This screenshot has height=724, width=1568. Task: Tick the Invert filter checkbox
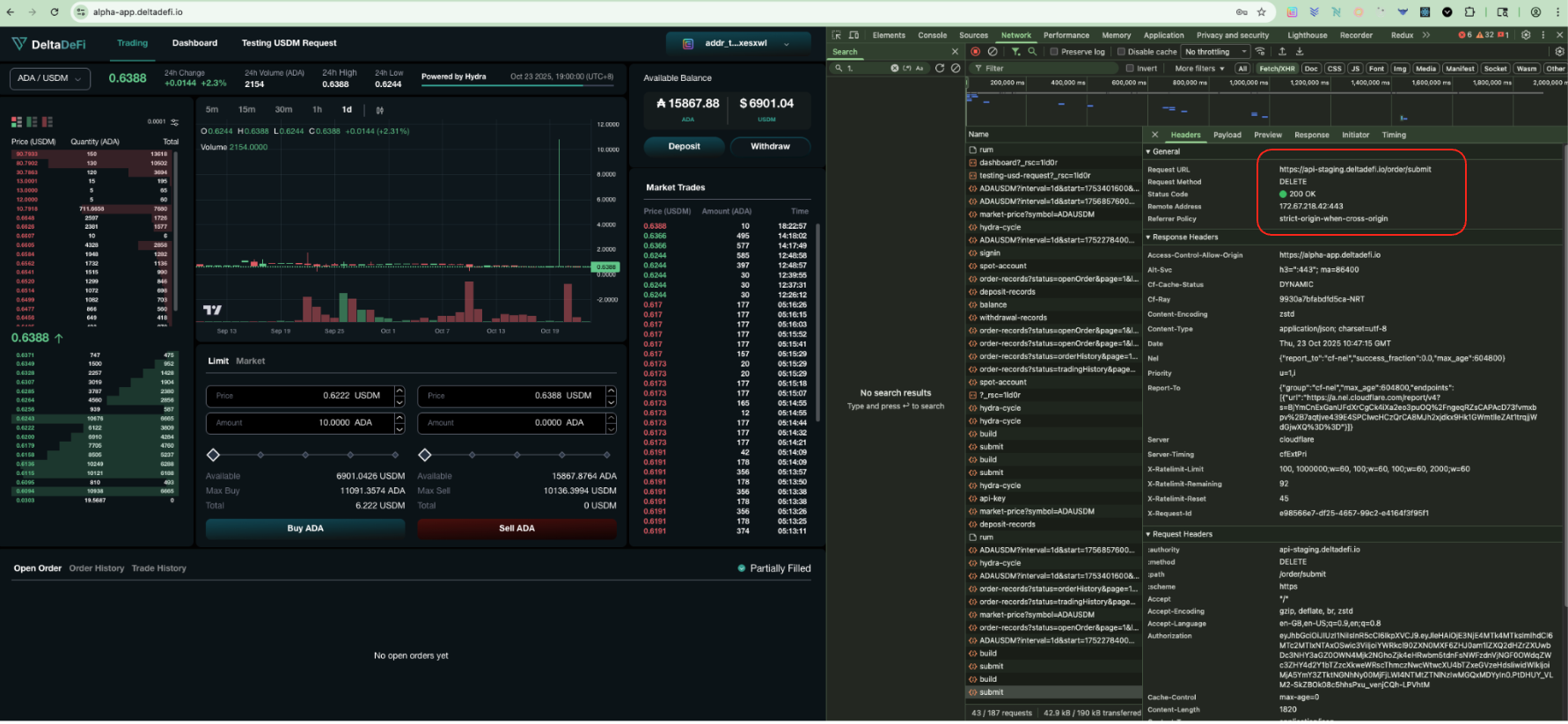click(1130, 69)
